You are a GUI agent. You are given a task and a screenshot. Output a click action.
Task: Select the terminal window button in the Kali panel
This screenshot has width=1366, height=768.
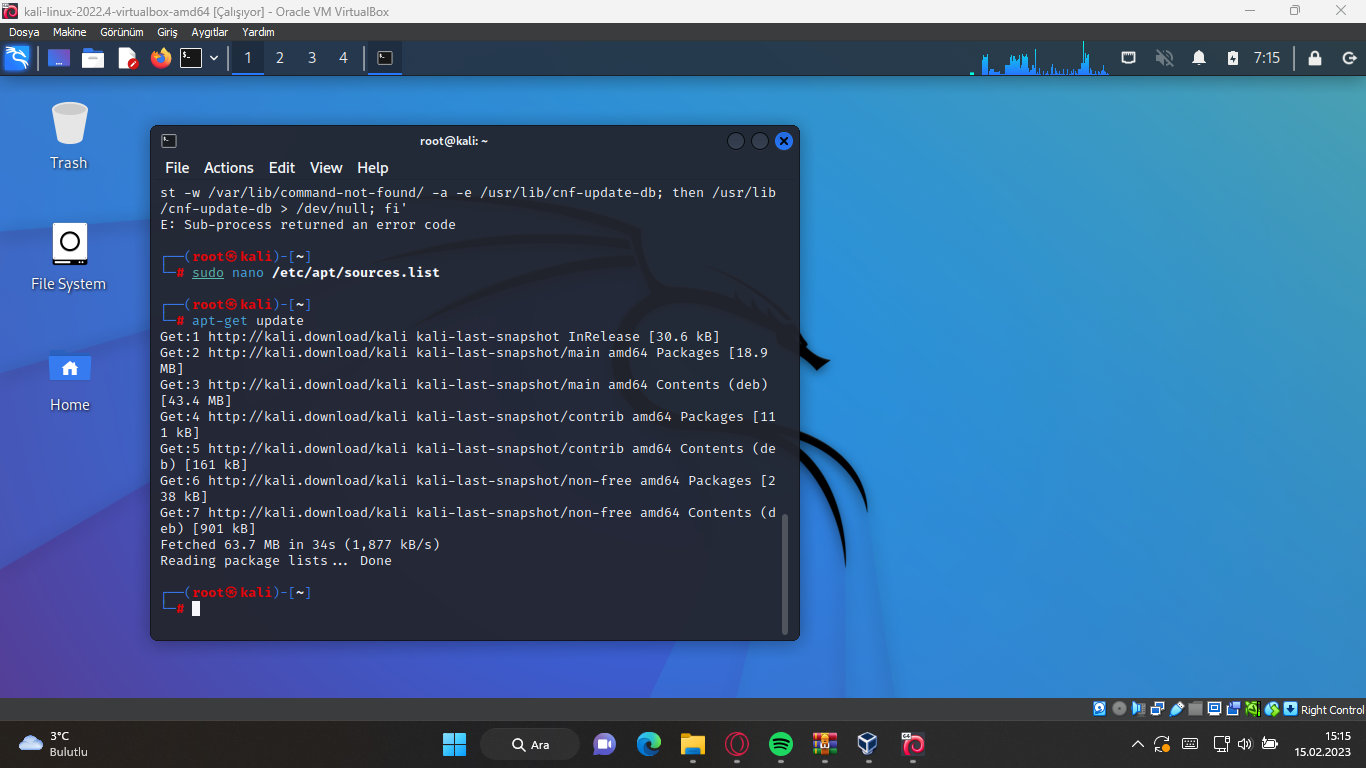pos(385,58)
